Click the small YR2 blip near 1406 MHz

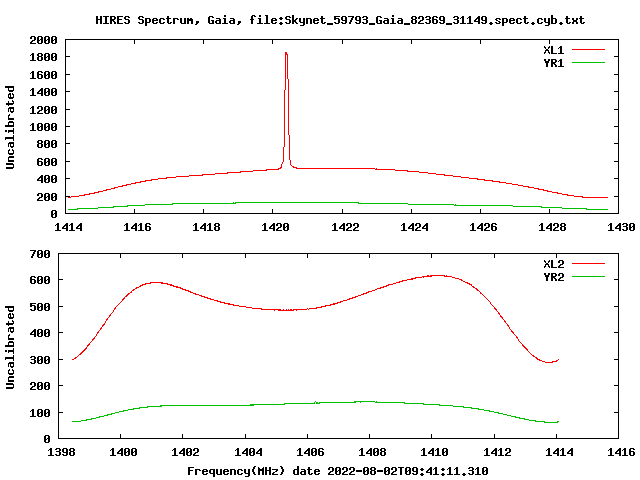click(x=316, y=402)
